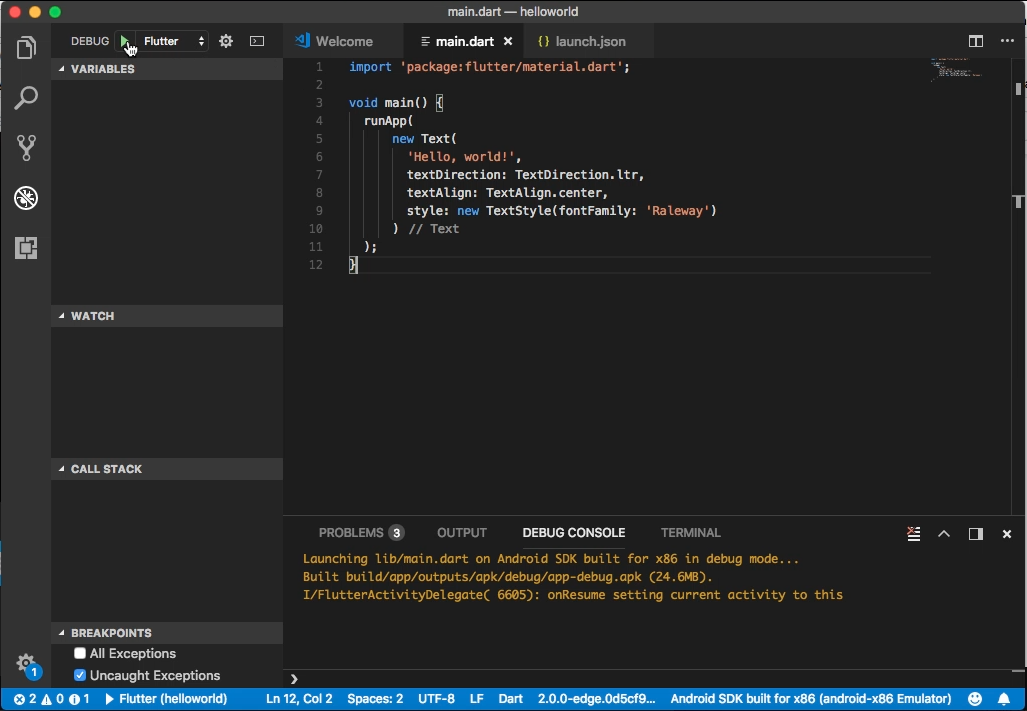Open the Extensions view
The width and height of the screenshot is (1027, 711).
pyautogui.click(x=26, y=247)
